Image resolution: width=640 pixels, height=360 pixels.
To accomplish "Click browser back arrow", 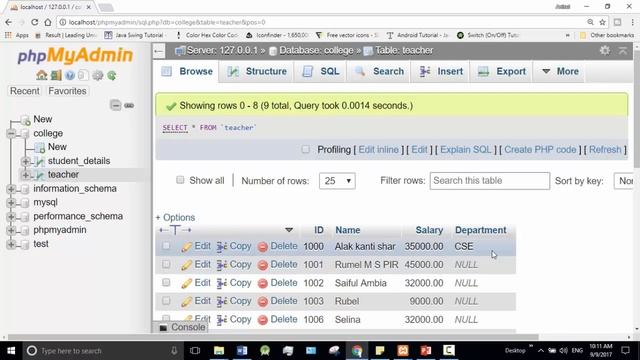I will point(9,22).
